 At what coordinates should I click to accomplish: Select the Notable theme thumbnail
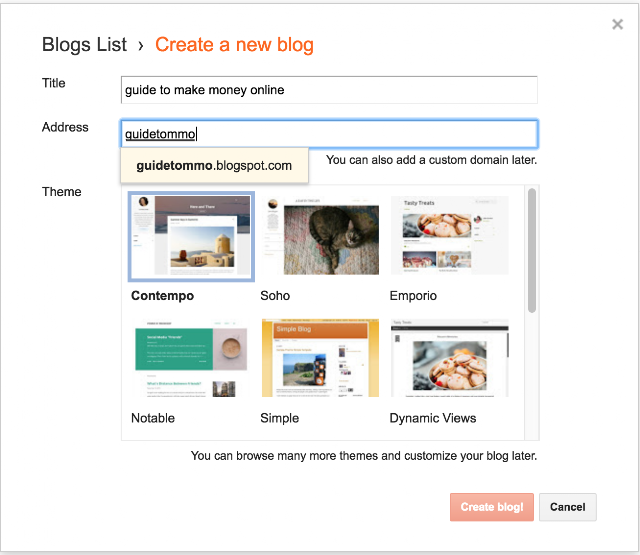[x=191, y=358]
